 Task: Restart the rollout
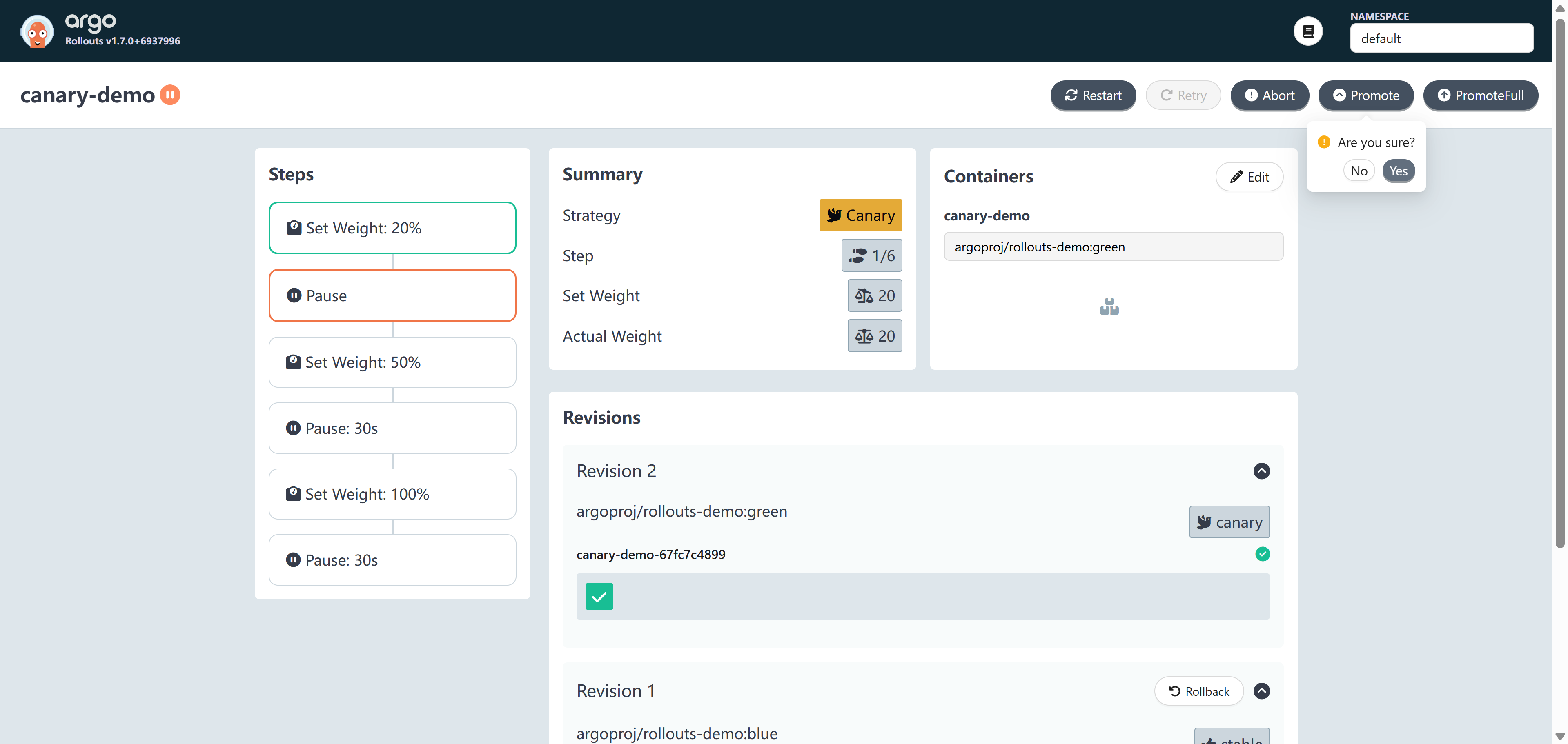click(1093, 95)
